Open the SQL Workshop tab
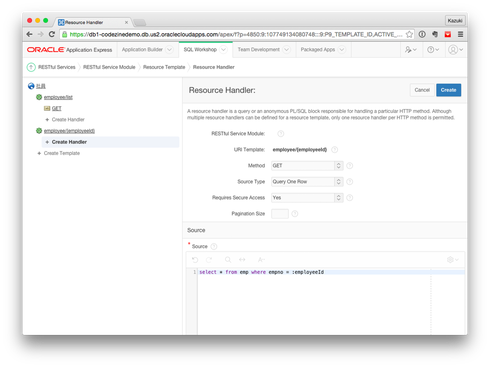Image resolution: width=490 pixels, height=367 pixels. coord(200,50)
